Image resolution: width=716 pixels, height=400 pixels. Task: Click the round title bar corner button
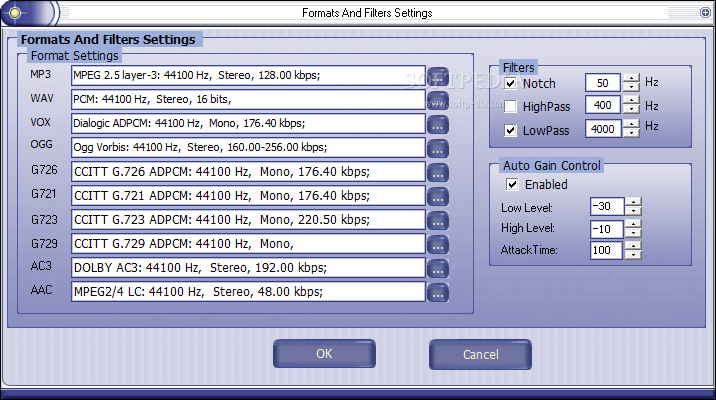[x=705, y=12]
